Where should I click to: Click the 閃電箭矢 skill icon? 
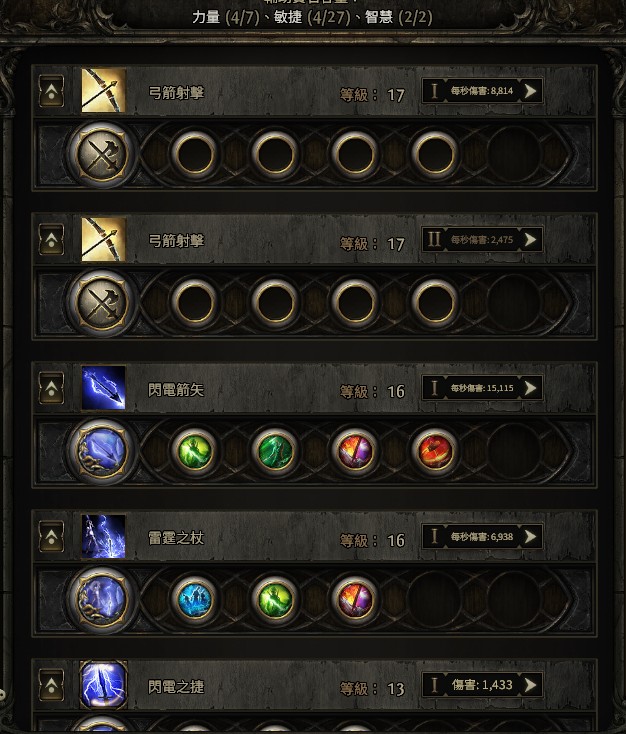tap(104, 389)
